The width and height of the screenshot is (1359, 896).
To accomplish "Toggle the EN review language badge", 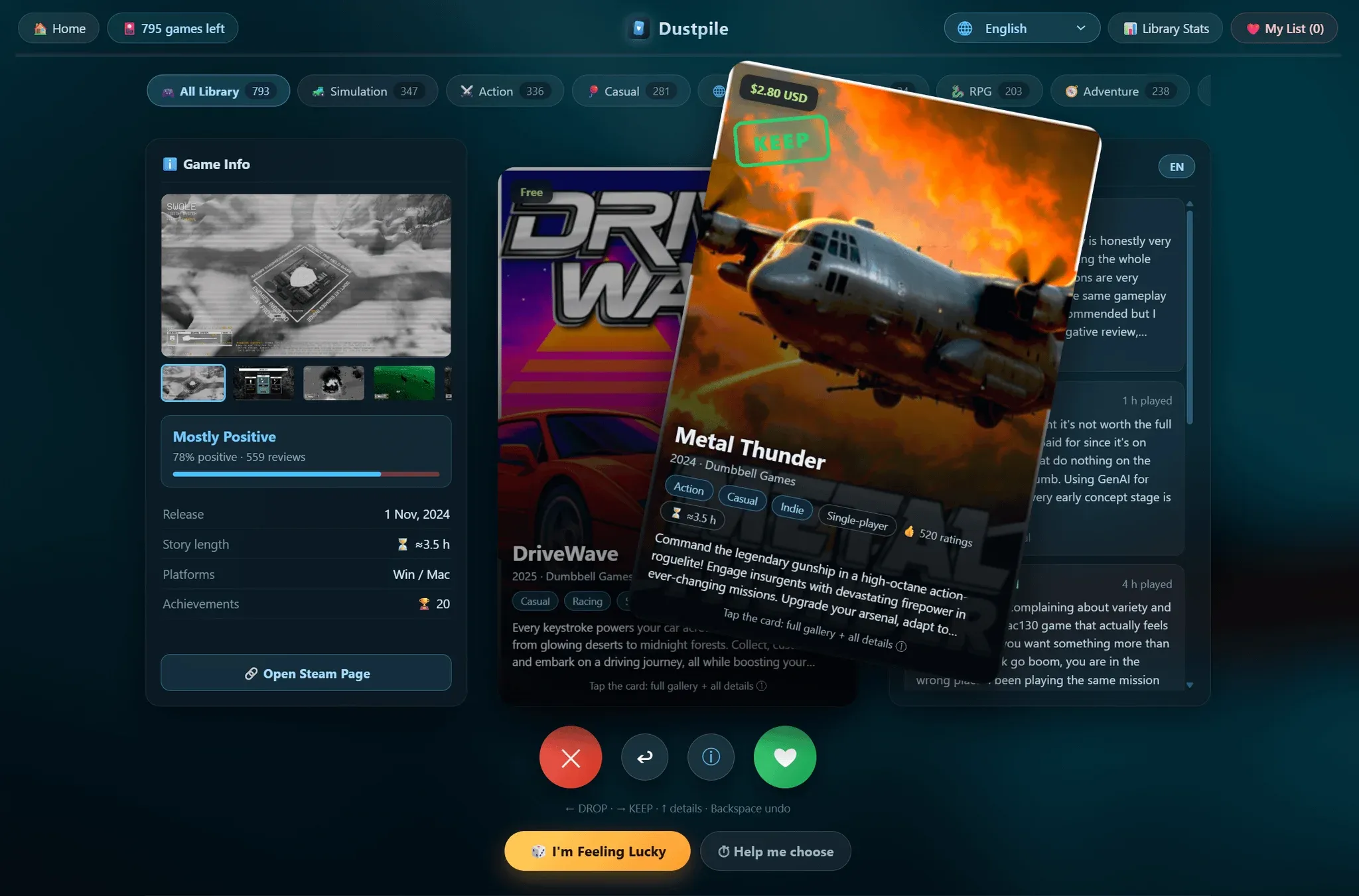I will [1177, 166].
